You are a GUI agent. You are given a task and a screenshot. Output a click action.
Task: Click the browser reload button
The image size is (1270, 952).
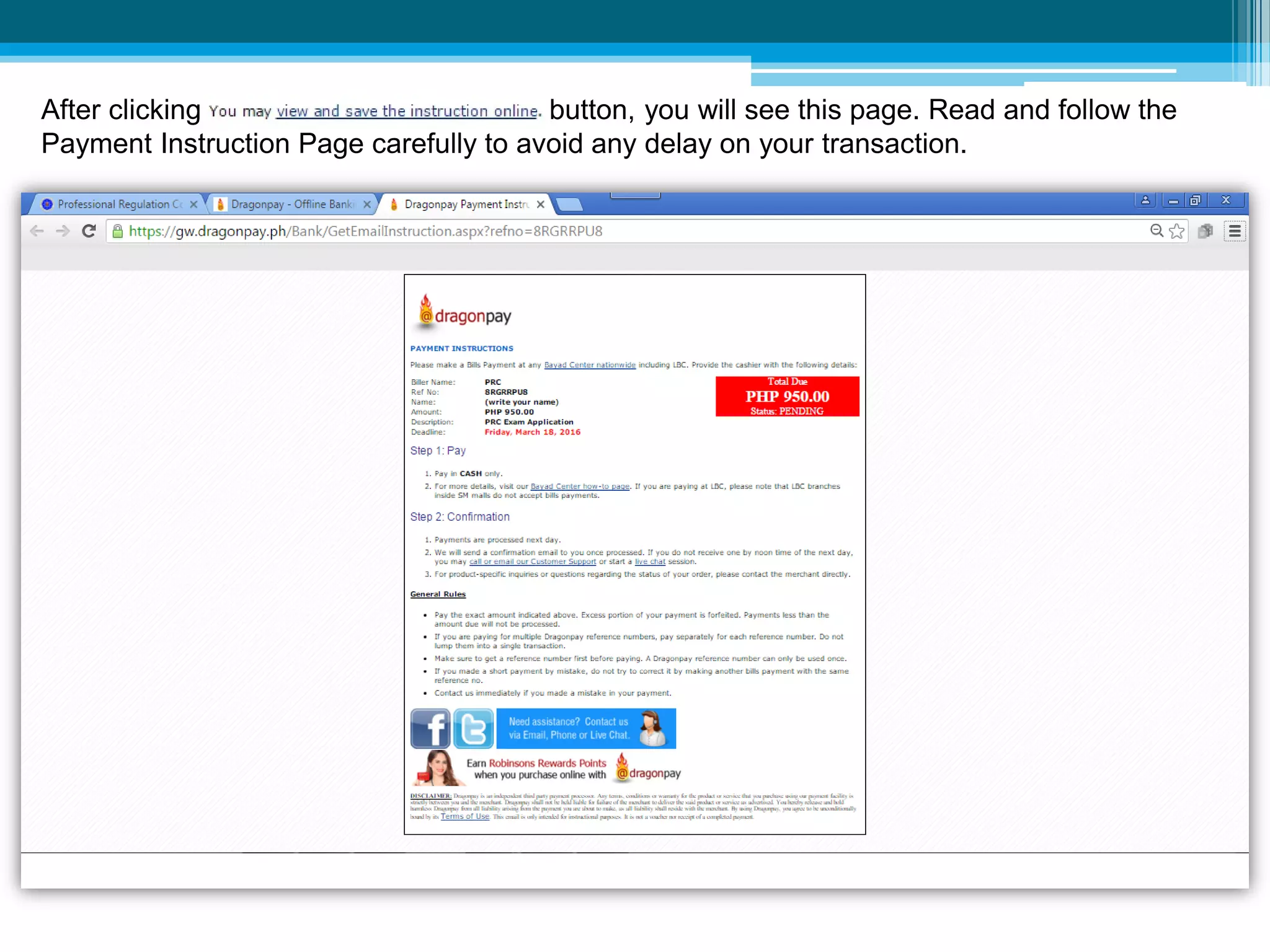(x=89, y=231)
